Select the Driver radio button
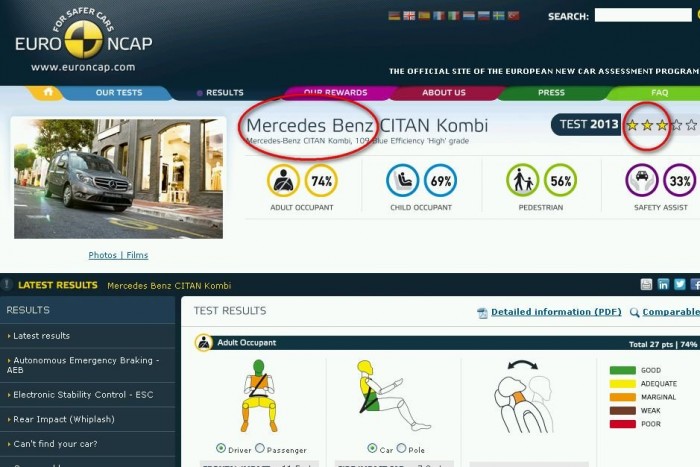The image size is (700, 467). tap(221, 449)
